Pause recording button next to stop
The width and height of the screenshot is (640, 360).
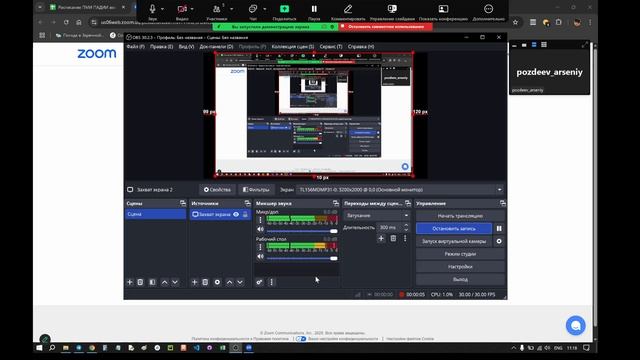click(499, 229)
